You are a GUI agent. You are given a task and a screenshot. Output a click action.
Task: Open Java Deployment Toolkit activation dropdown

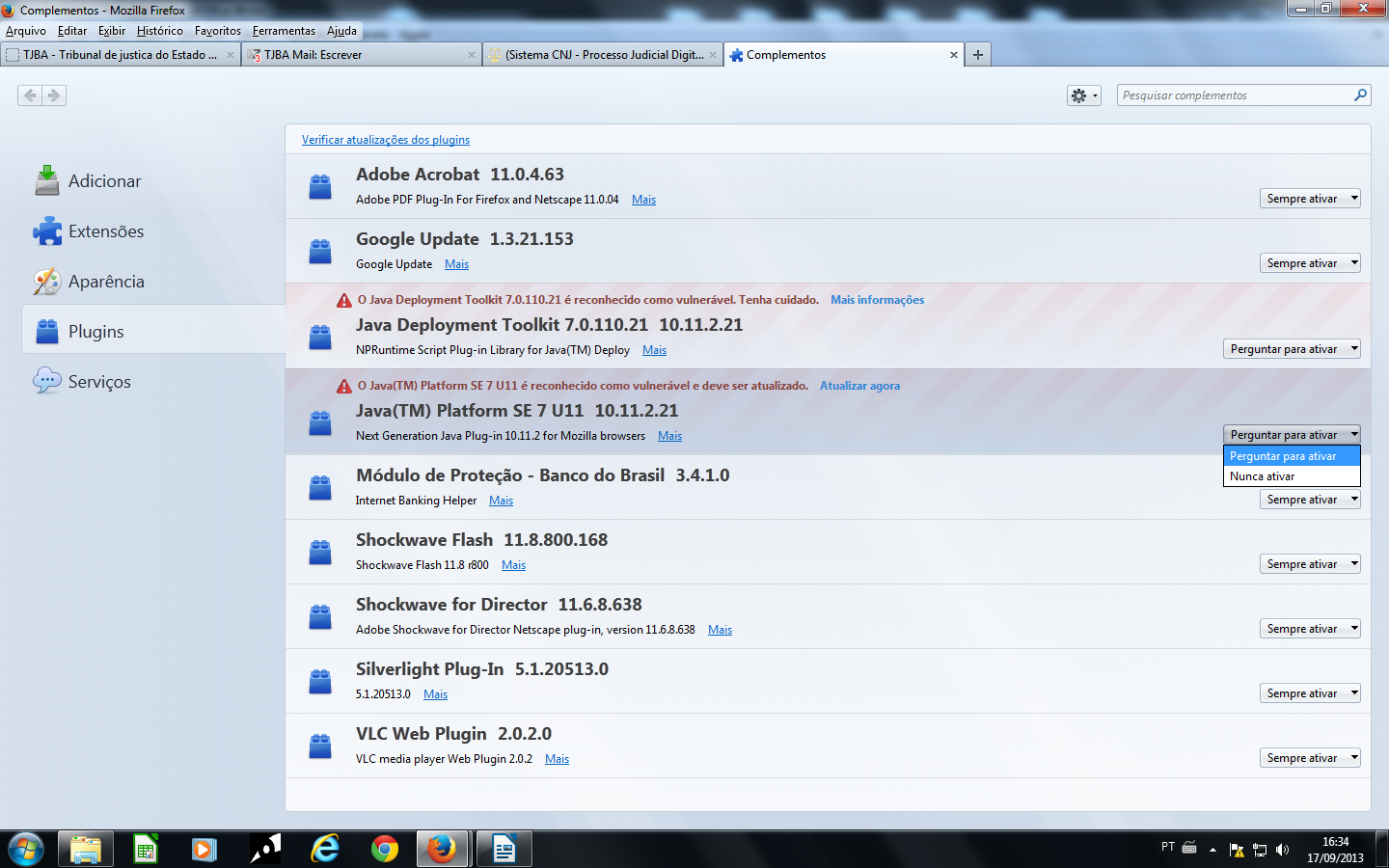(x=1292, y=349)
